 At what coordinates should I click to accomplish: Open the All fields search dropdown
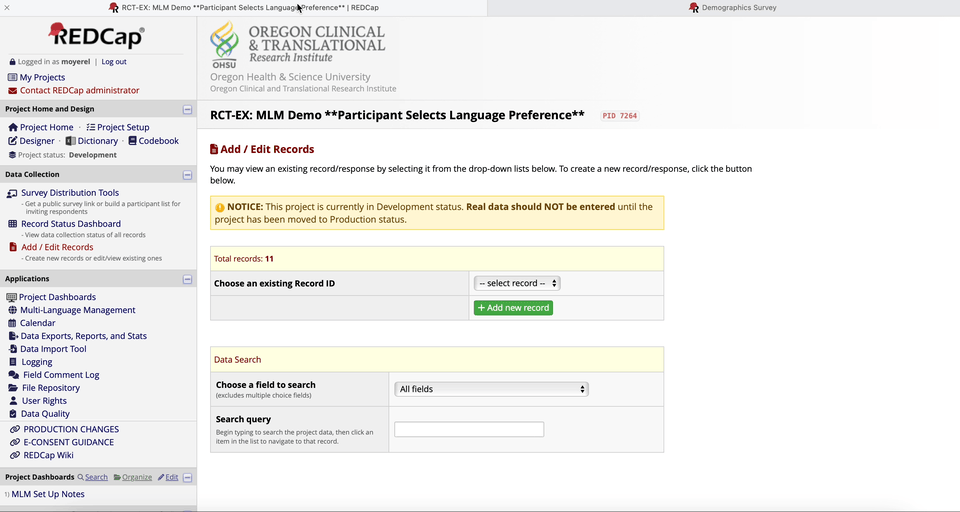pyautogui.click(x=492, y=389)
